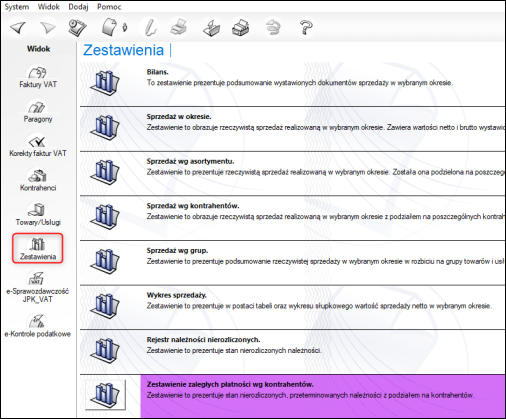Screen dimensions: 506x419
Task: Click the undo arrow toolbar icon
Action: pos(273,28)
